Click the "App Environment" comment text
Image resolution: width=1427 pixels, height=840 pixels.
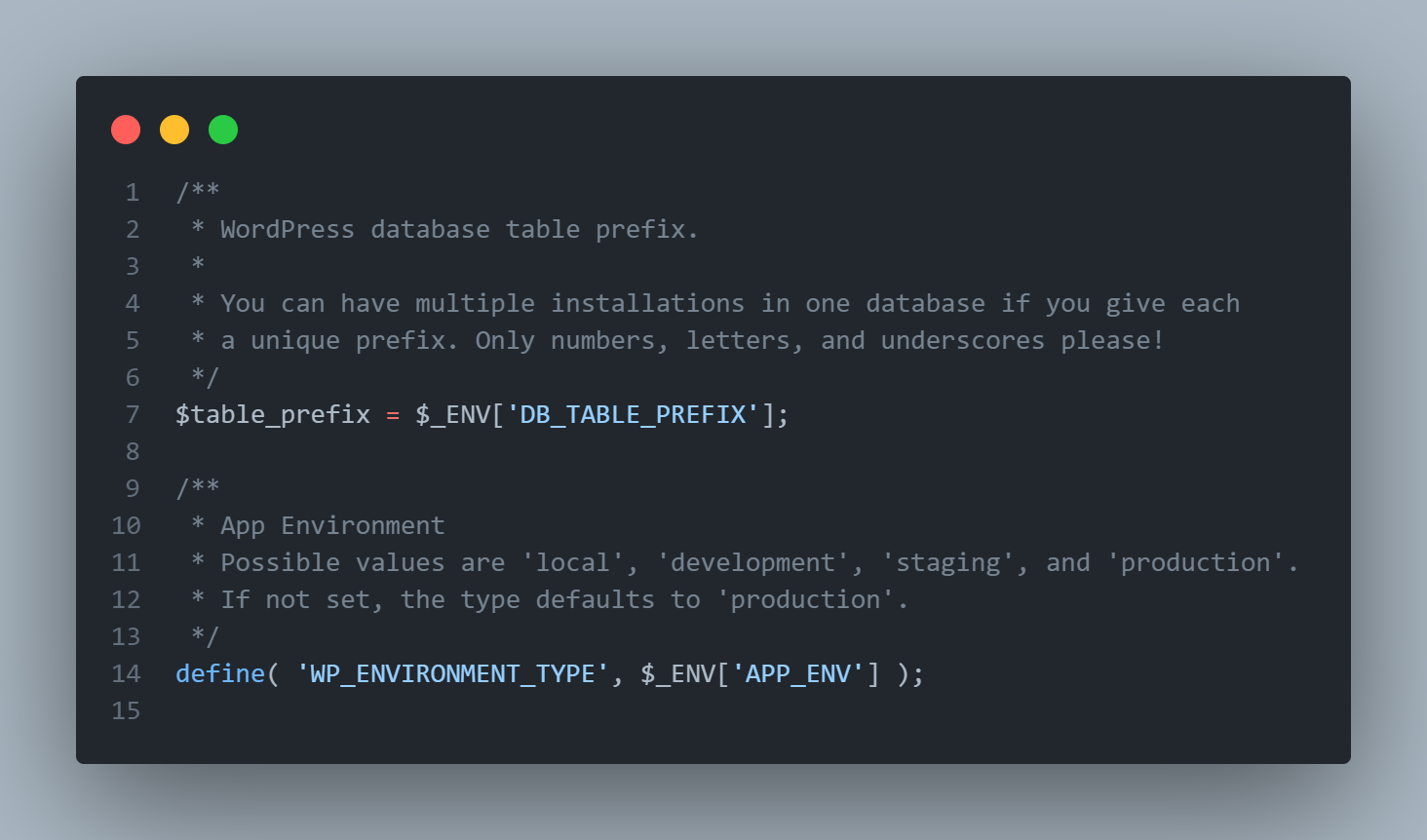(332, 526)
